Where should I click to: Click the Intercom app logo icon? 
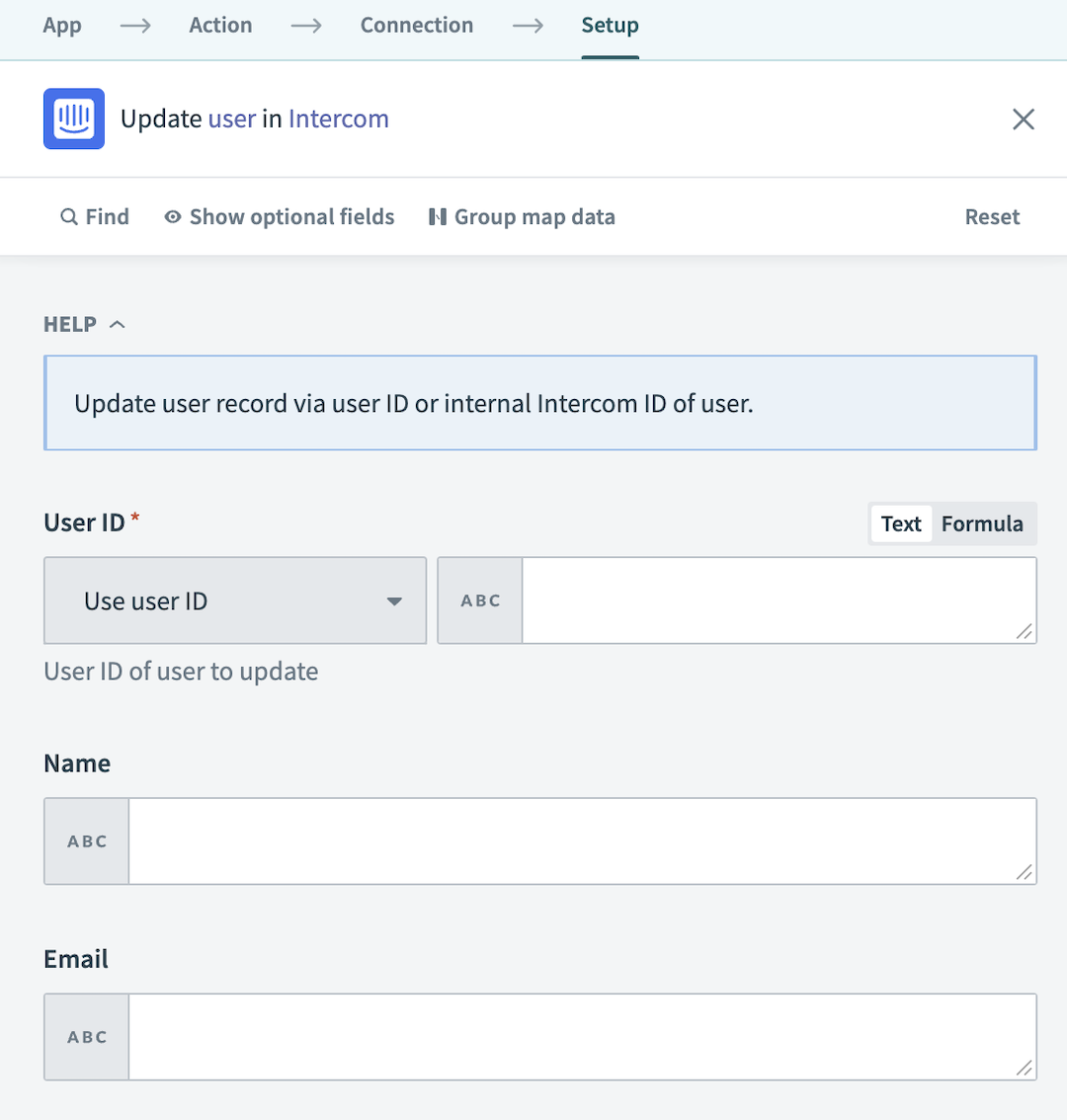click(x=73, y=119)
